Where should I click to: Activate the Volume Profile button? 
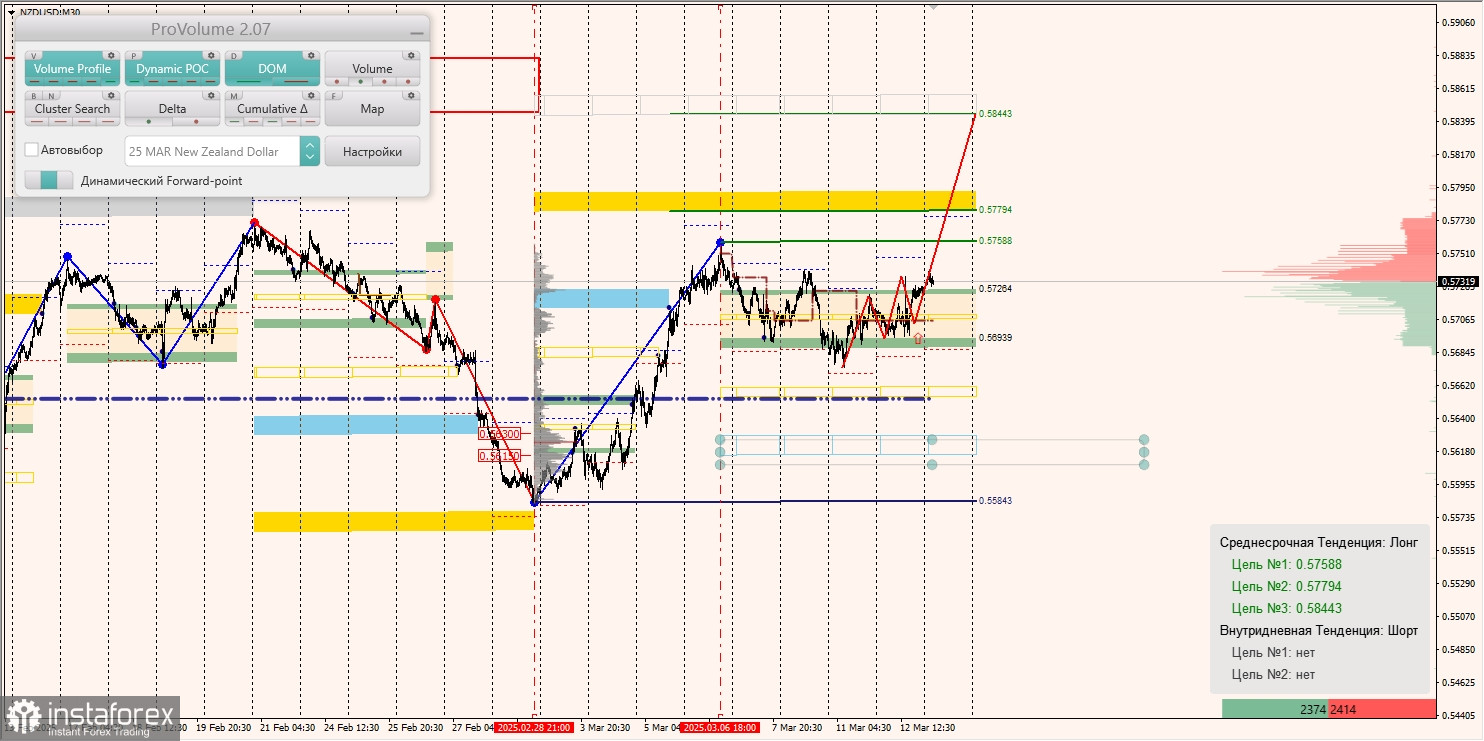[73, 69]
